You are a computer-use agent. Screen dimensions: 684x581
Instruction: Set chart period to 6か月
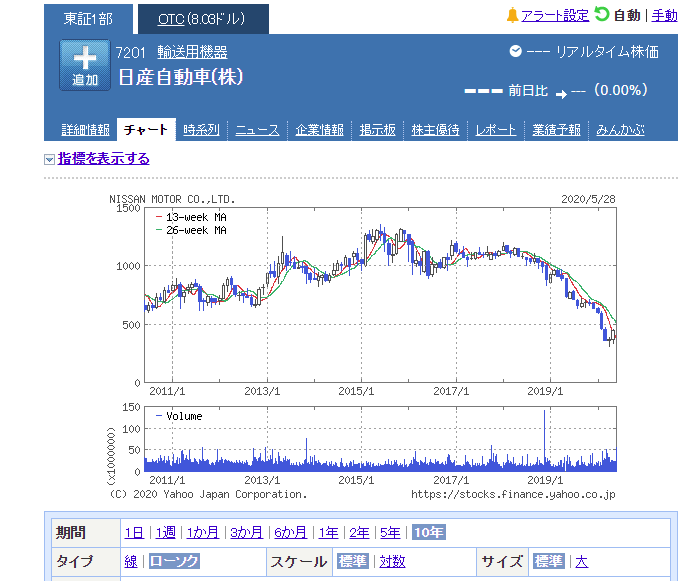click(291, 532)
